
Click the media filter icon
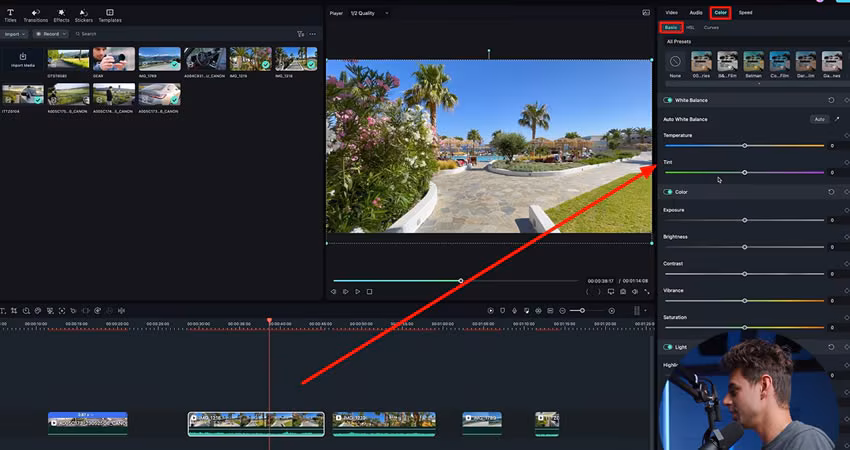[300, 34]
